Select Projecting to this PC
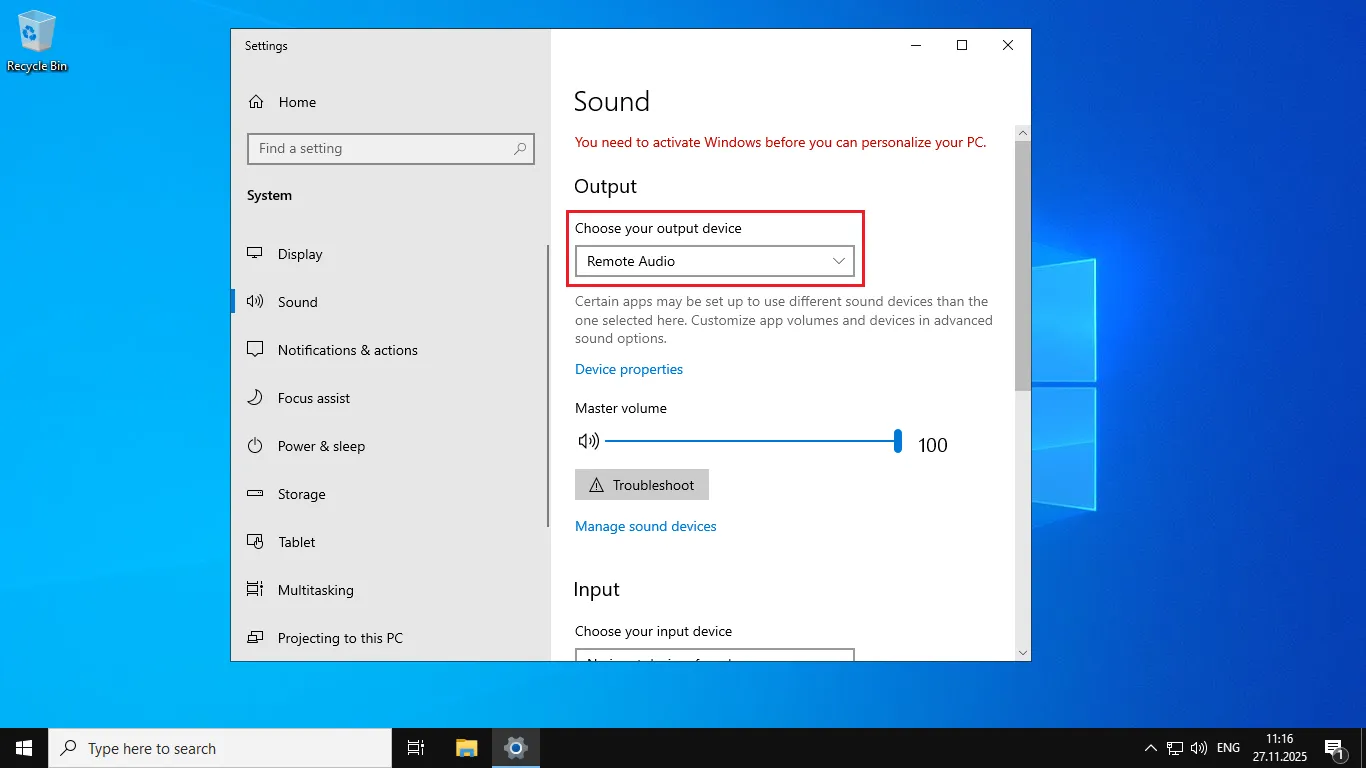Image resolution: width=1366 pixels, height=768 pixels. click(x=340, y=638)
